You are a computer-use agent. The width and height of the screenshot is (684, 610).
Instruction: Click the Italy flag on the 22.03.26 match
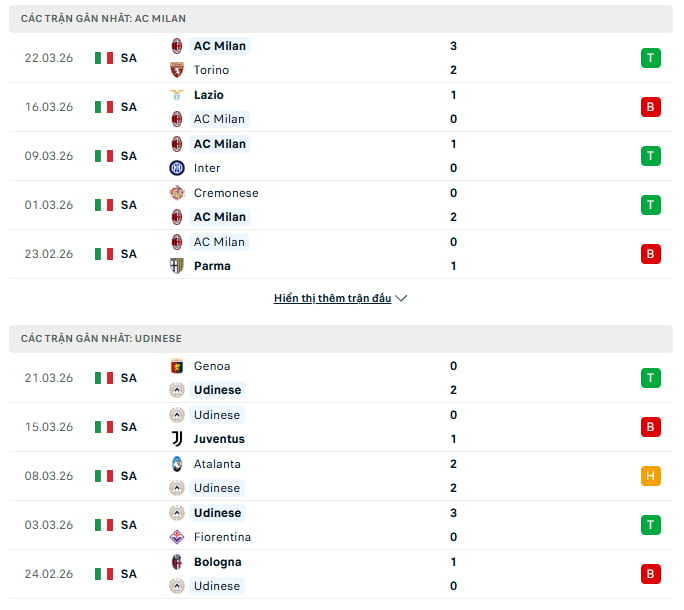(x=104, y=58)
